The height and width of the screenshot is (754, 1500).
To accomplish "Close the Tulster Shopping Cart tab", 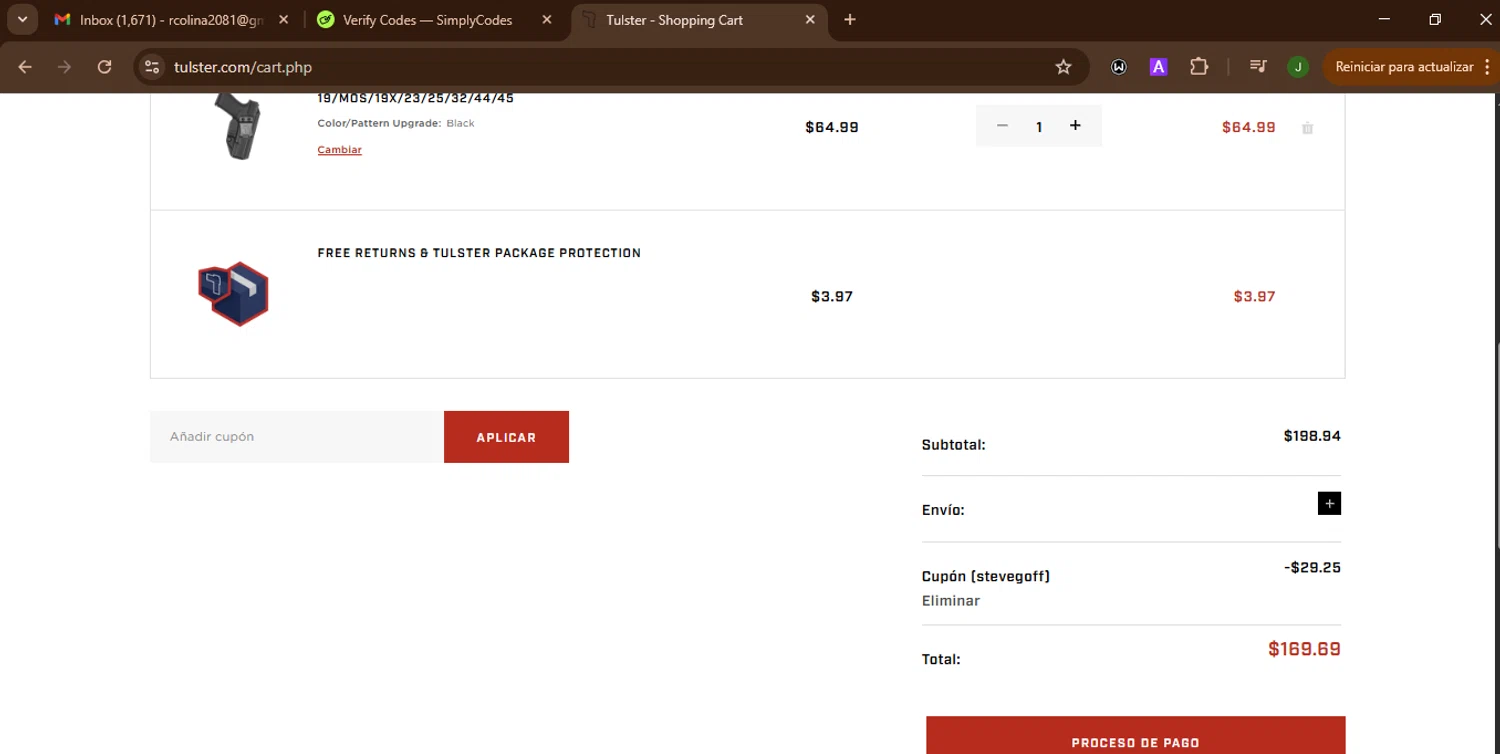I will 810,20.
